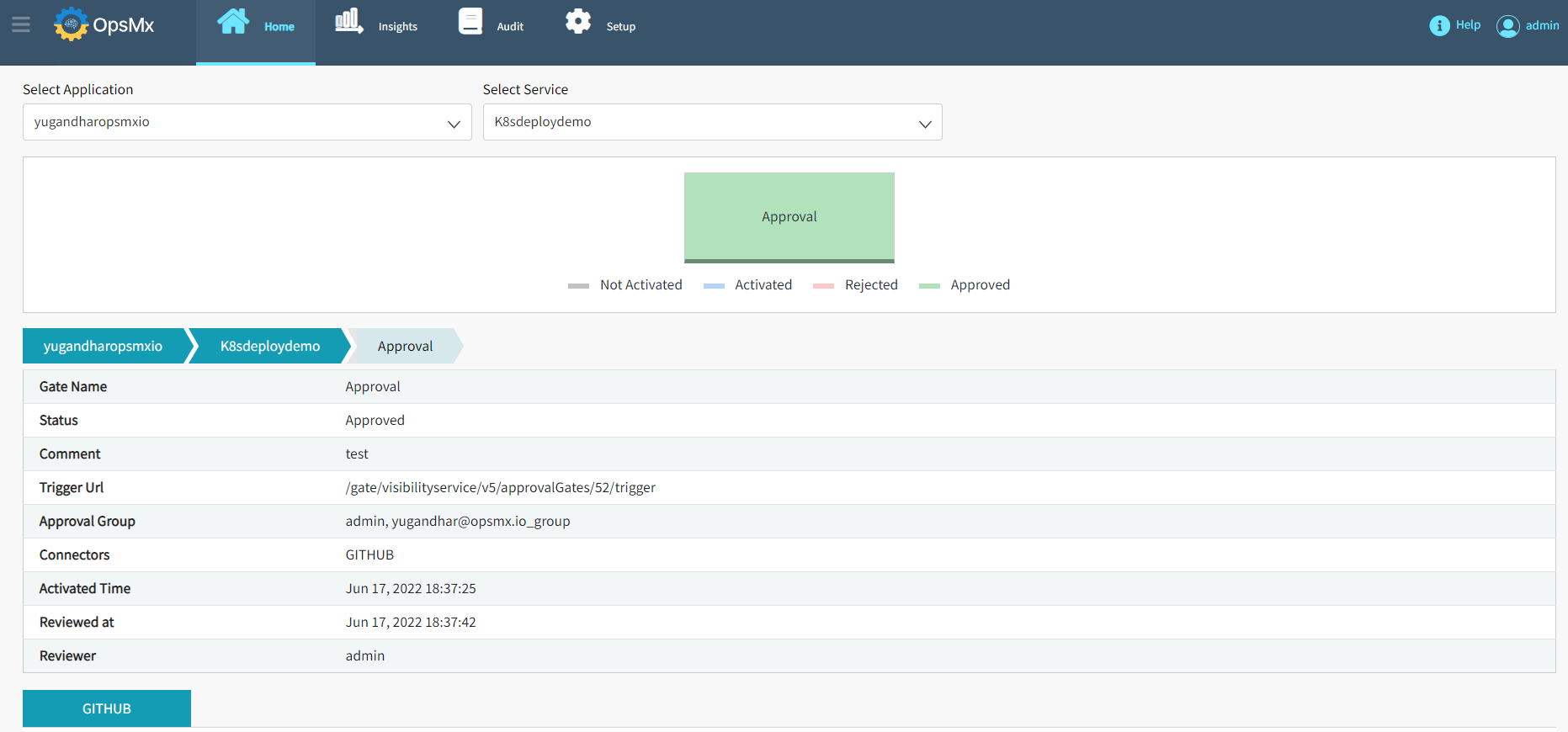Click the Approved green legend swatch
This screenshot has height=732, width=1568.
coord(929,286)
